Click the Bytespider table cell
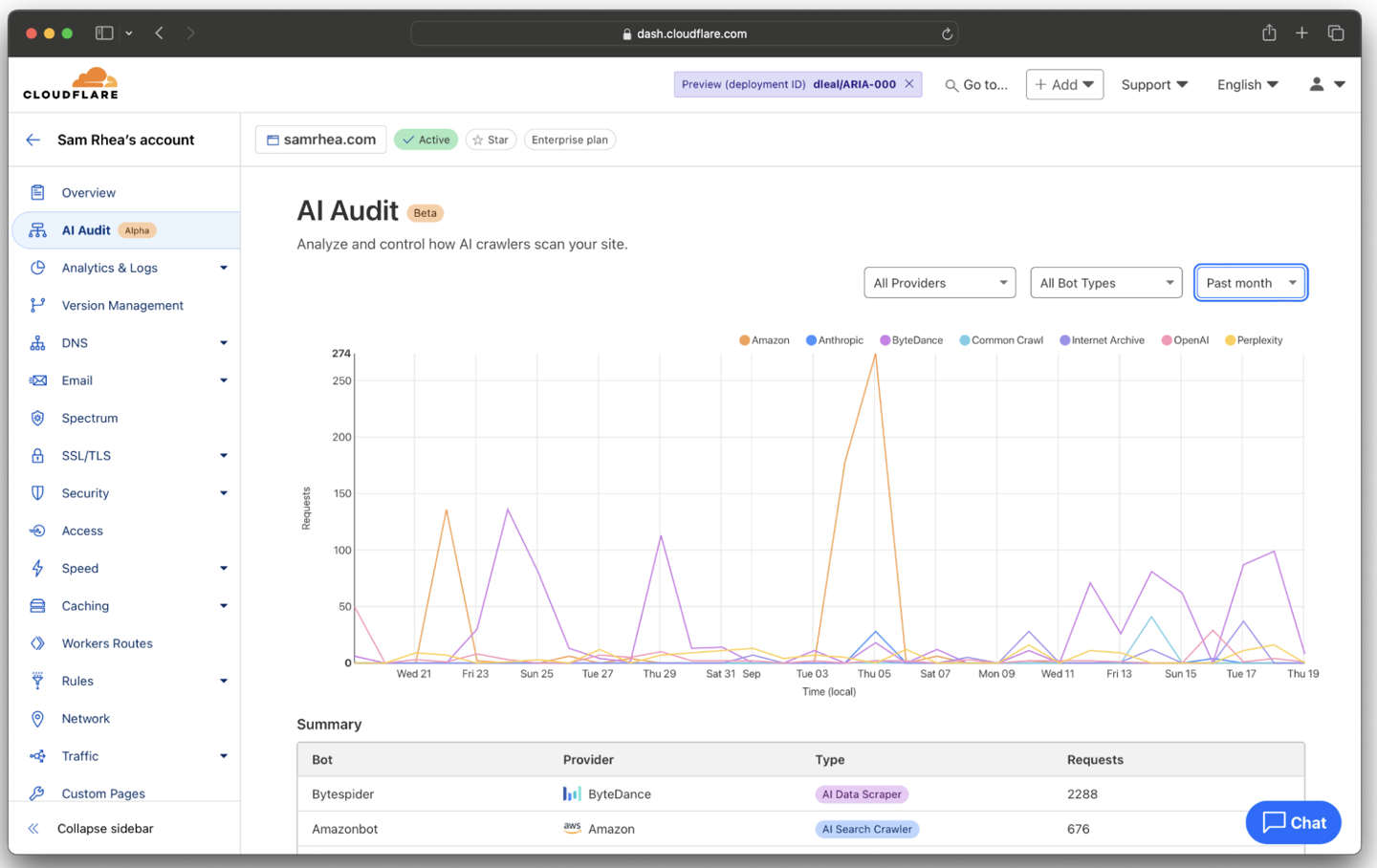This screenshot has width=1377, height=868. (343, 794)
